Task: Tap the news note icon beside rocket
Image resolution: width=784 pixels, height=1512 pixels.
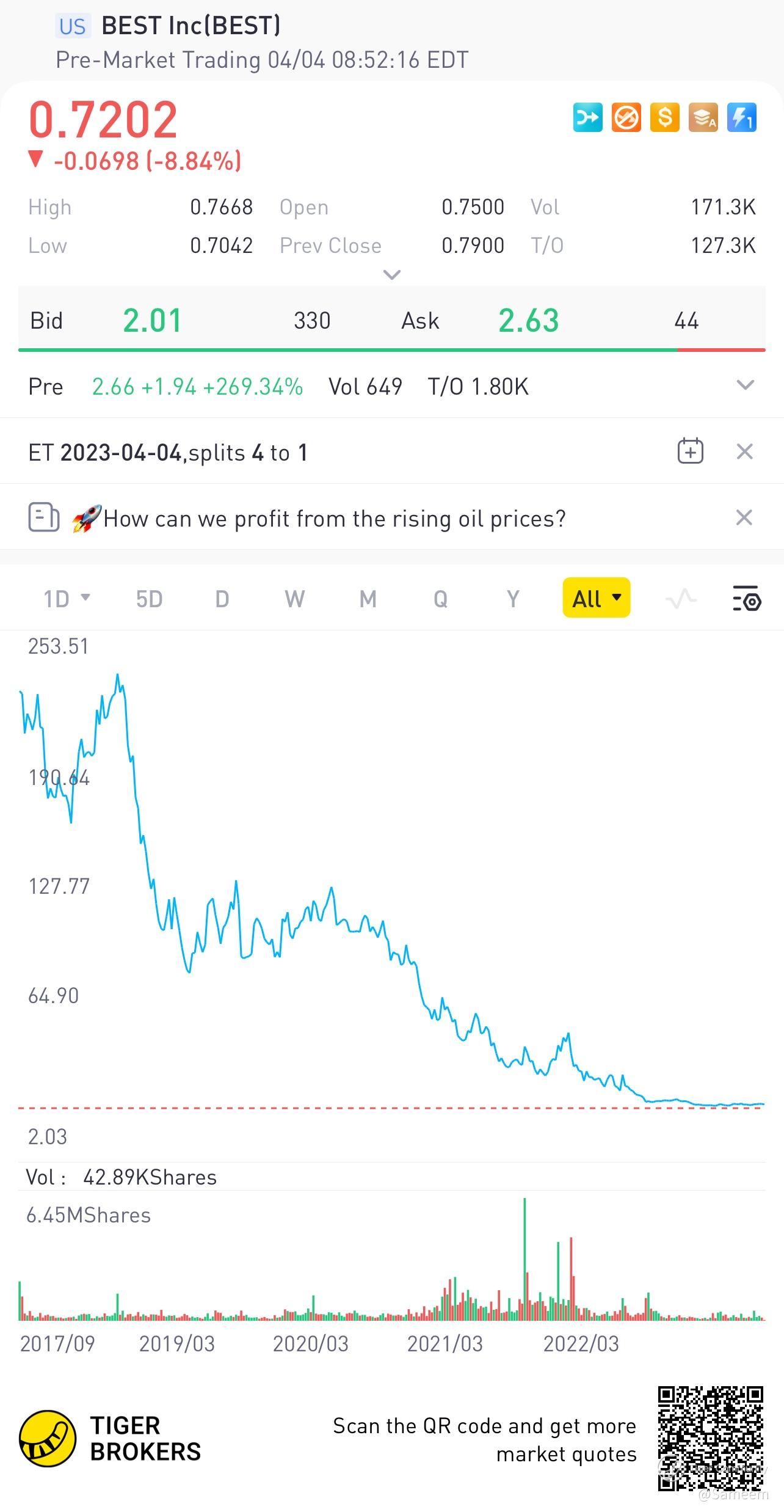Action: (44, 518)
